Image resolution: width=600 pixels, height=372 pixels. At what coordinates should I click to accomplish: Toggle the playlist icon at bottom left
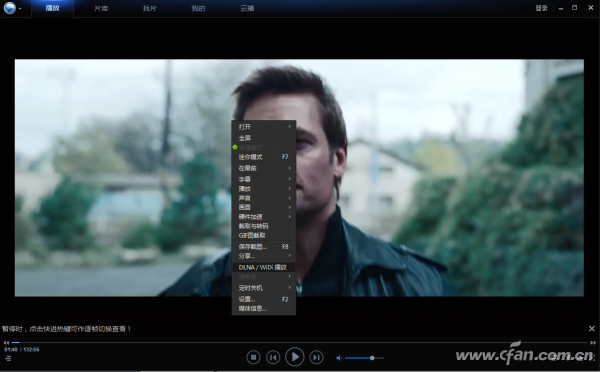(x=8, y=358)
